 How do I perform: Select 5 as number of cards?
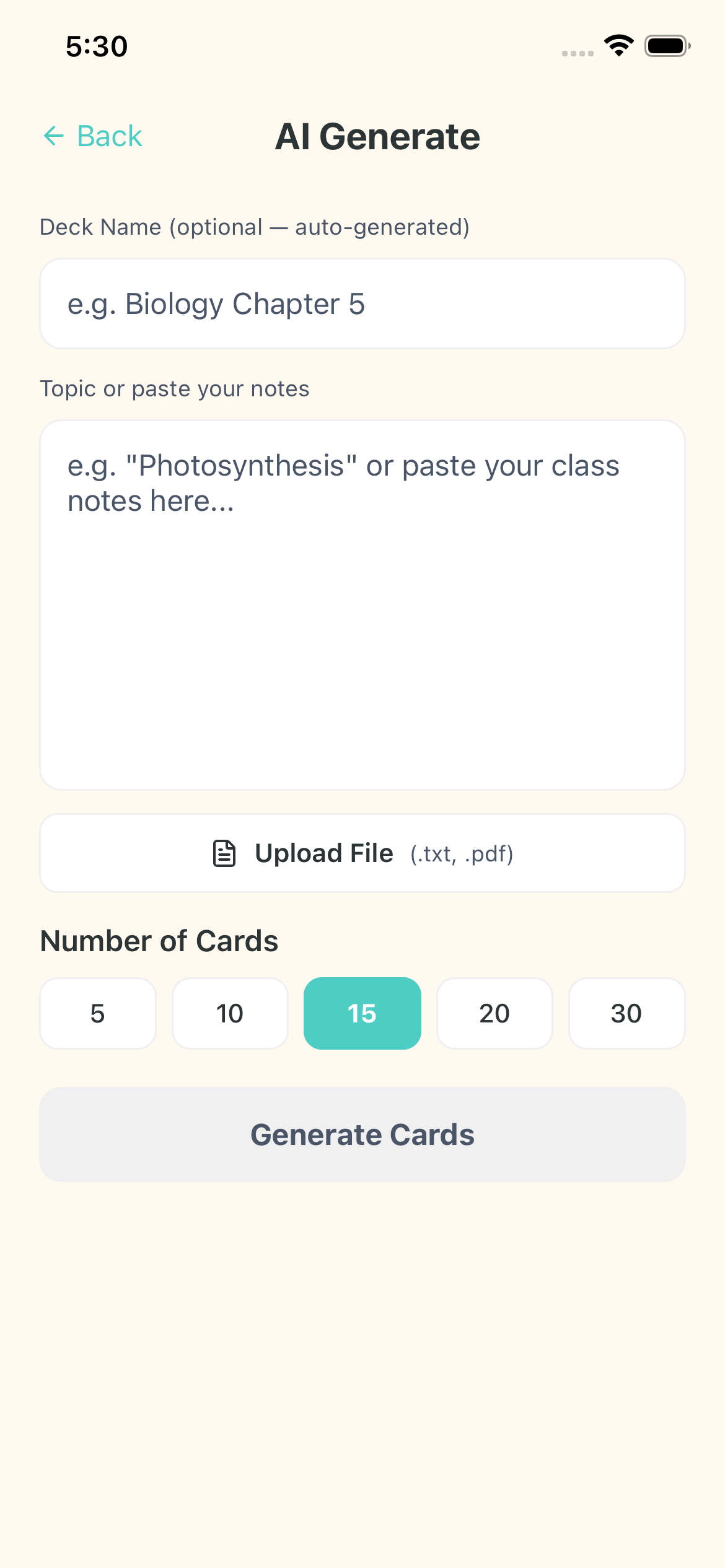click(x=97, y=1013)
